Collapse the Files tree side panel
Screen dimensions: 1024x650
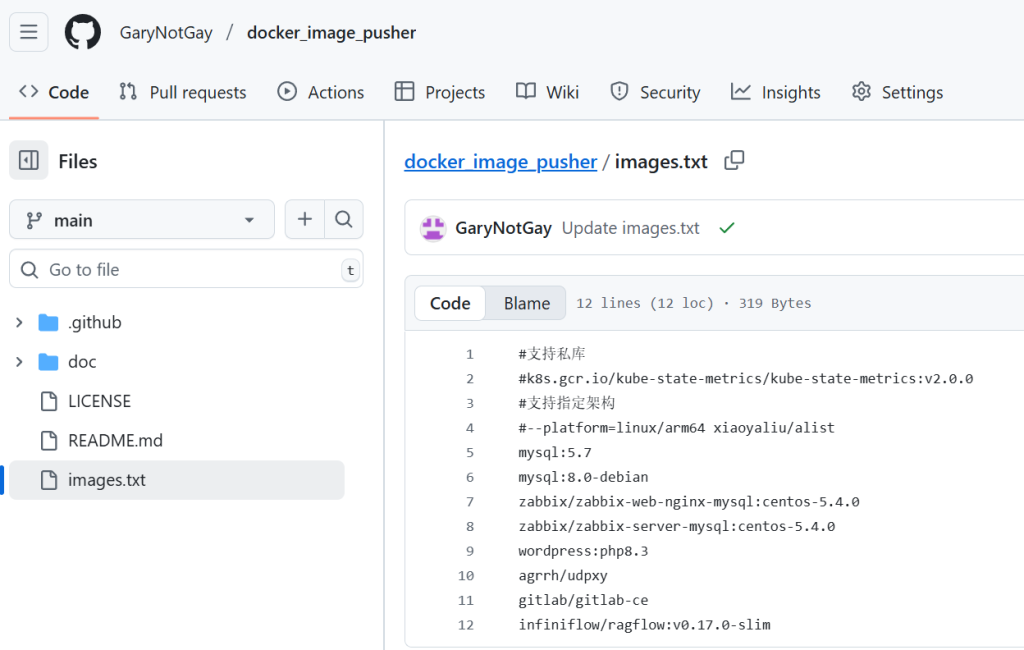(x=29, y=161)
